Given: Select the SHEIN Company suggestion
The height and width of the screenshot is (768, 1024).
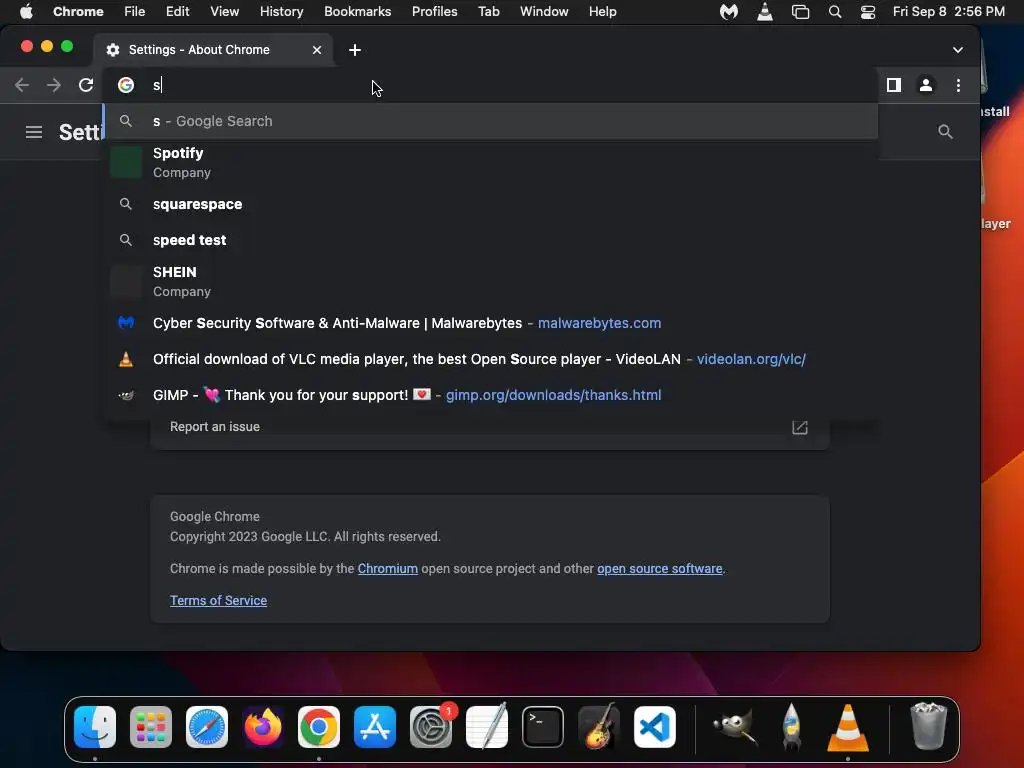Looking at the screenshot, I should click(490, 281).
